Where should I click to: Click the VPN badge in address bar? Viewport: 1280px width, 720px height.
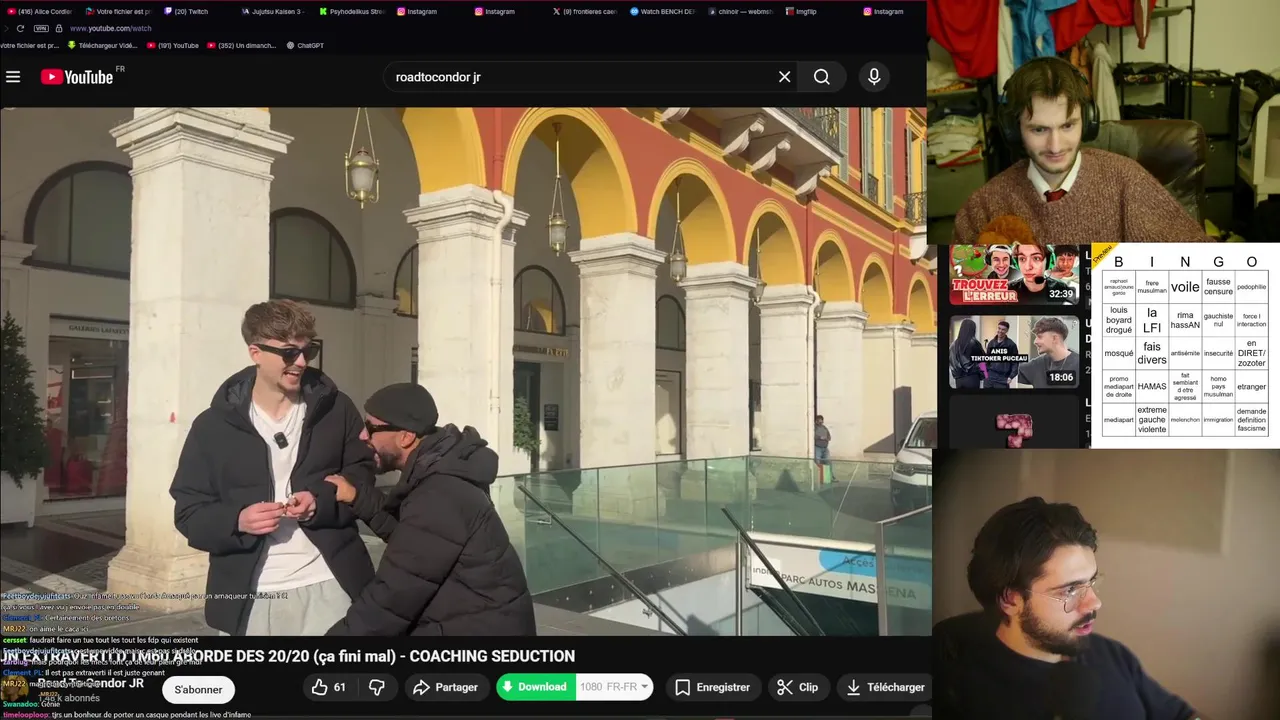pos(41,28)
